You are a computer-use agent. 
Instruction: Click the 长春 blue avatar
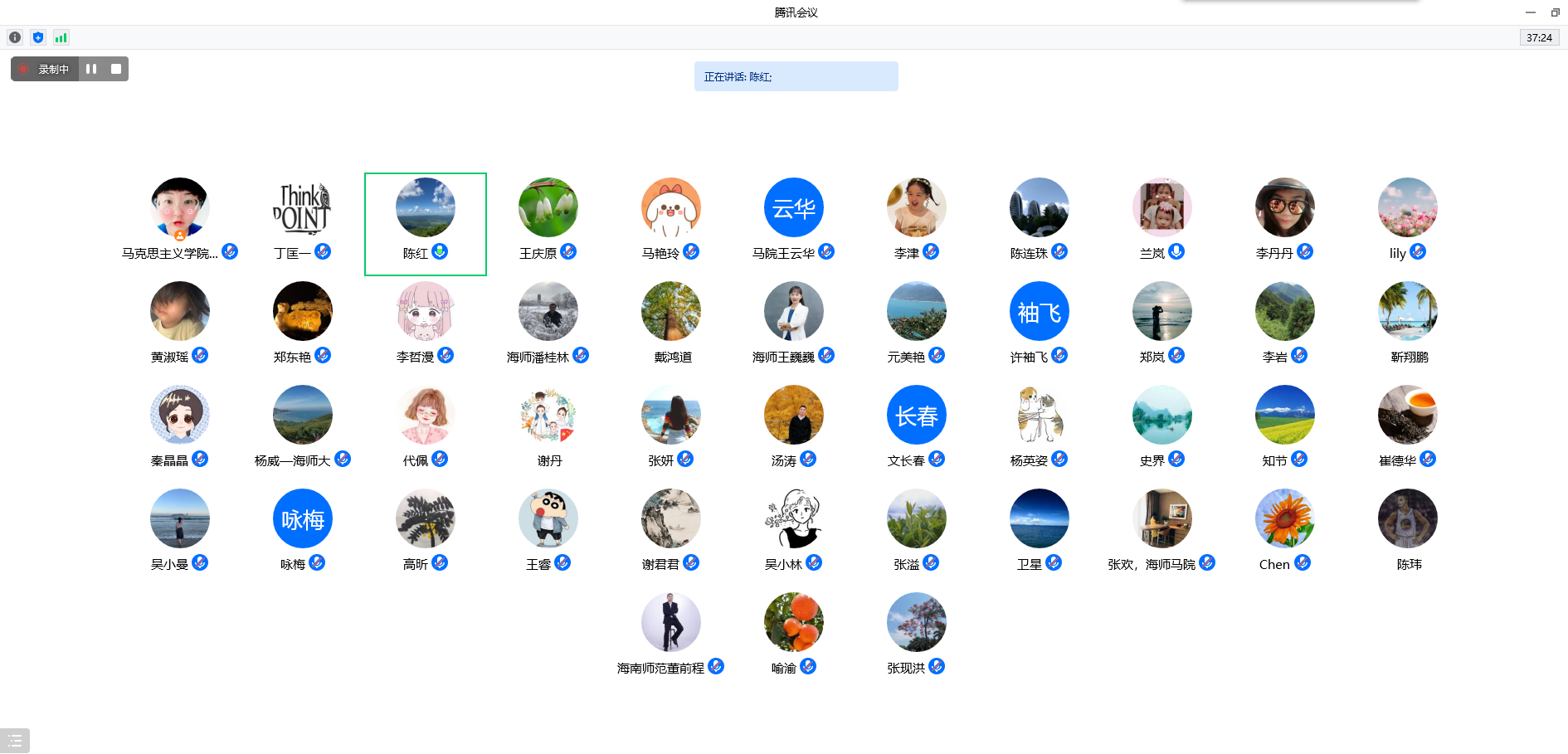(x=916, y=415)
